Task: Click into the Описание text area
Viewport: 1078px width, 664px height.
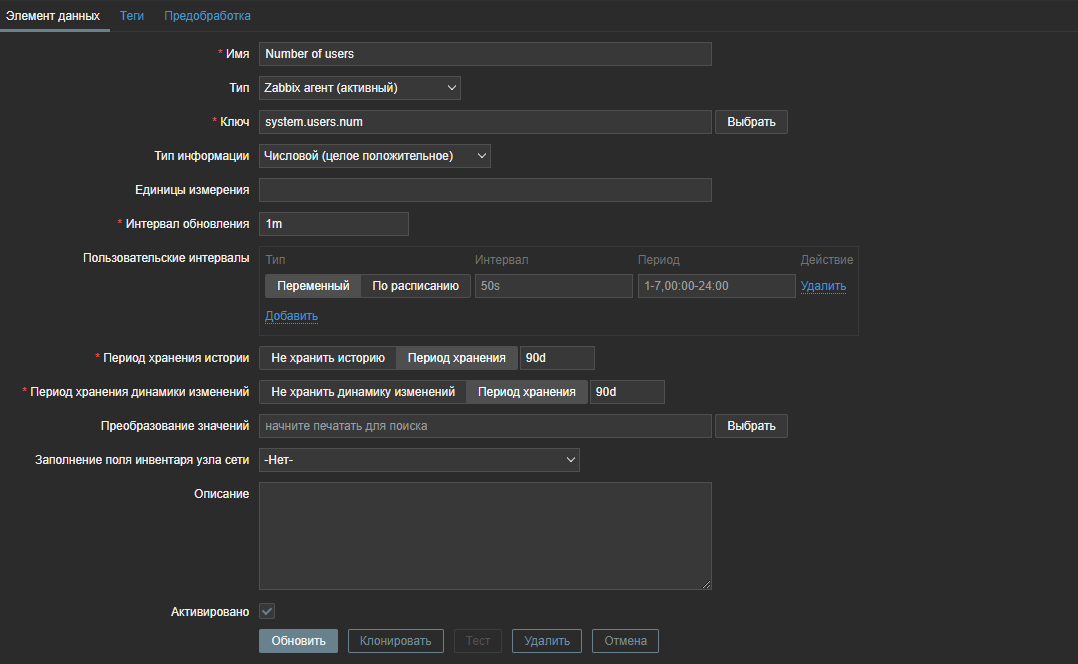Action: [485, 536]
